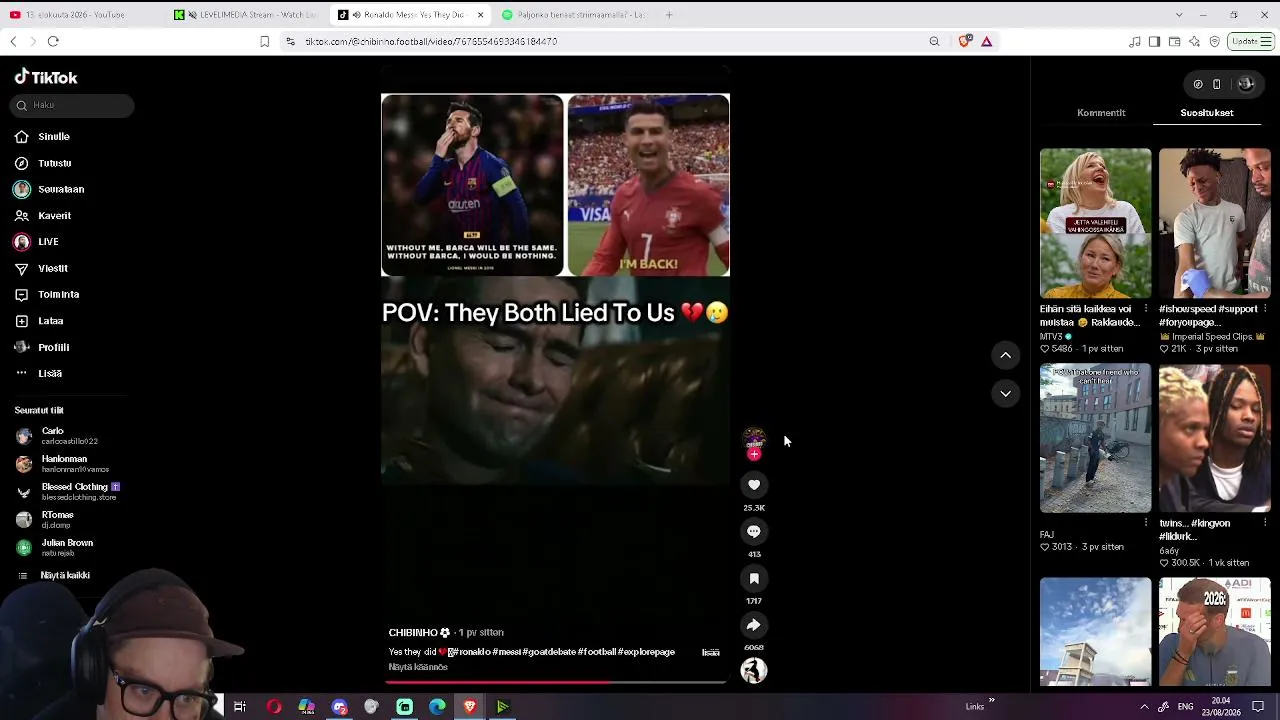The height and width of the screenshot is (720, 1280).
Task: Open the Brave media playlist music icon
Action: [1134, 41]
